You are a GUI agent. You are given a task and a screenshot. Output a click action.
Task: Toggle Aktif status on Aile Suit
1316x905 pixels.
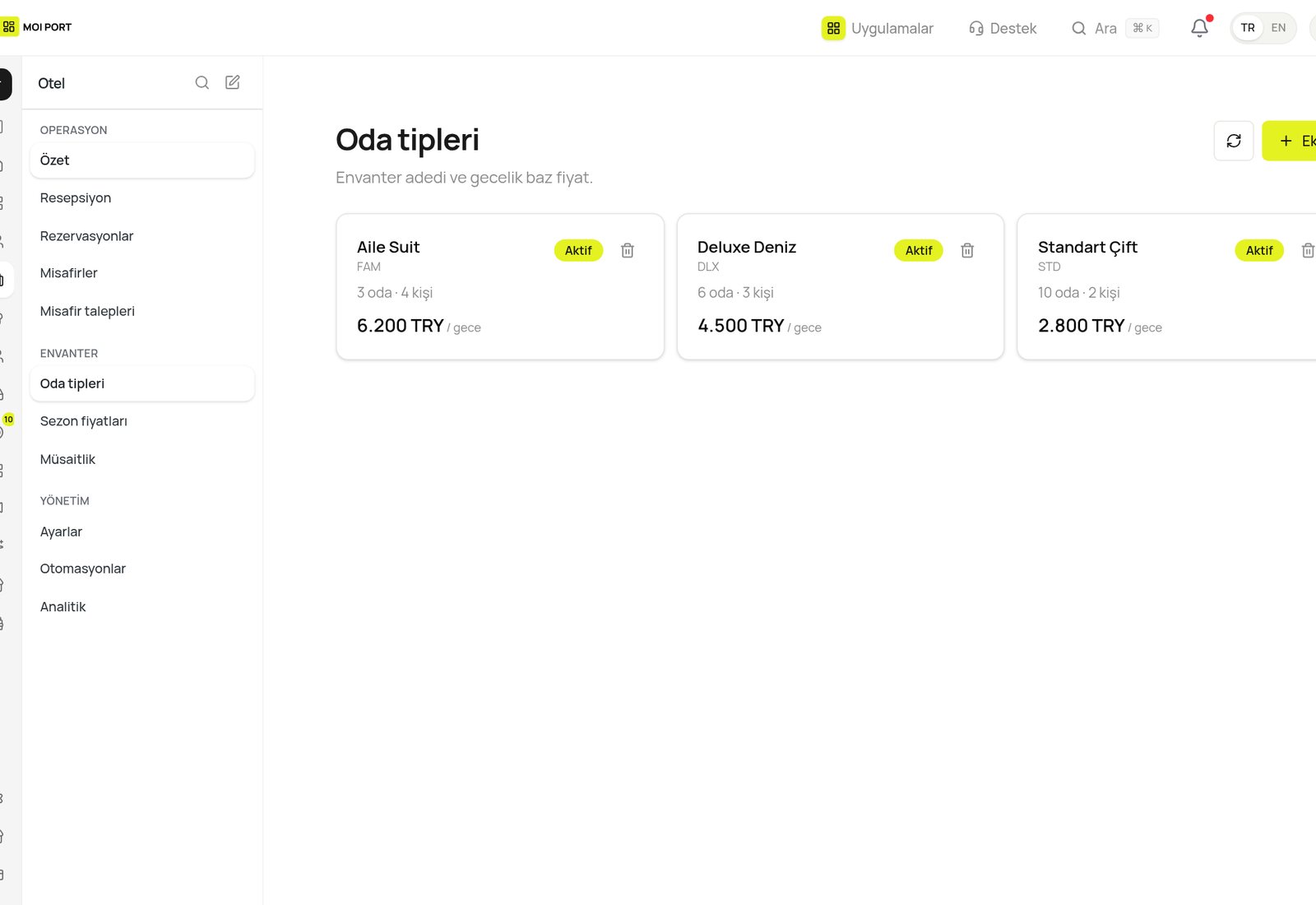pos(578,250)
